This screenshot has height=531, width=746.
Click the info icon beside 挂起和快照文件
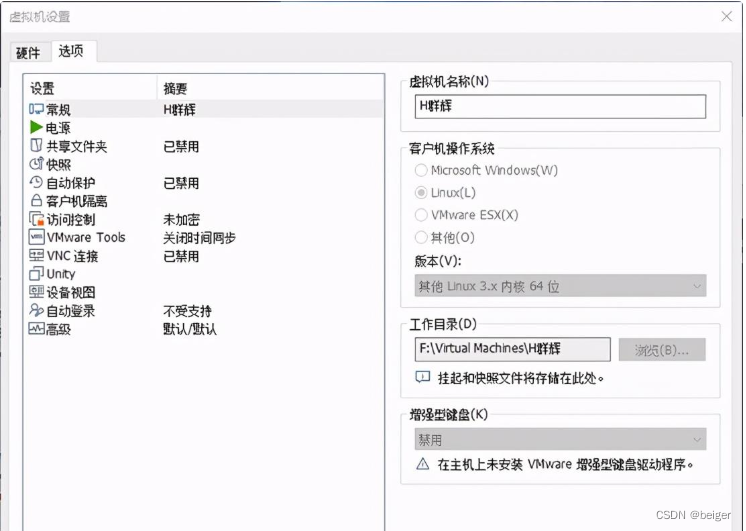coord(422,378)
